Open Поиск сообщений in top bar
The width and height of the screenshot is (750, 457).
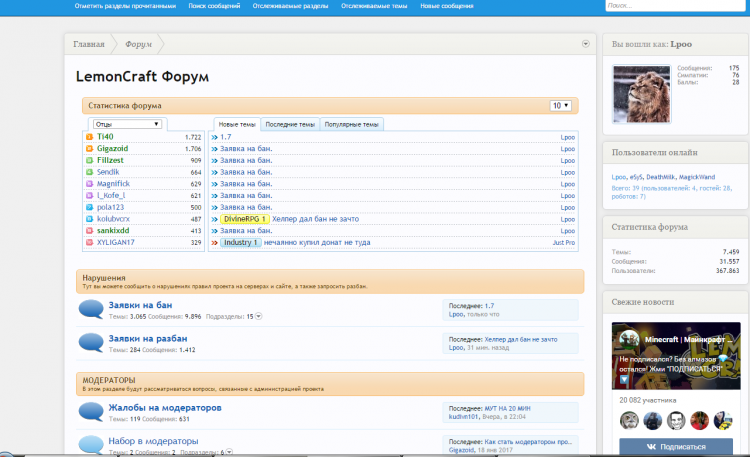214,6
